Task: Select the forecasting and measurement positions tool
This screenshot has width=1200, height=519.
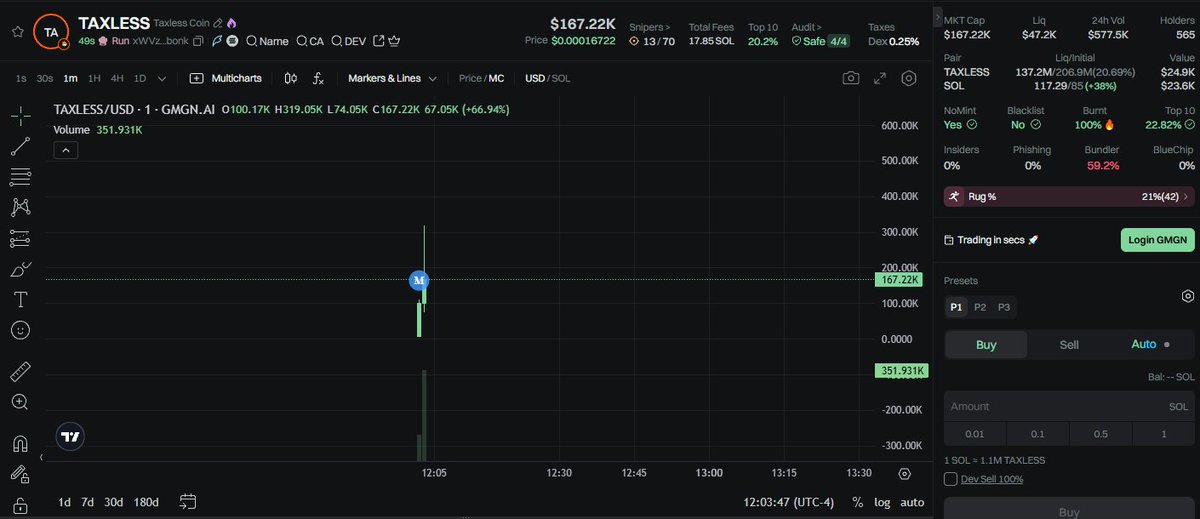Action: tap(20, 238)
